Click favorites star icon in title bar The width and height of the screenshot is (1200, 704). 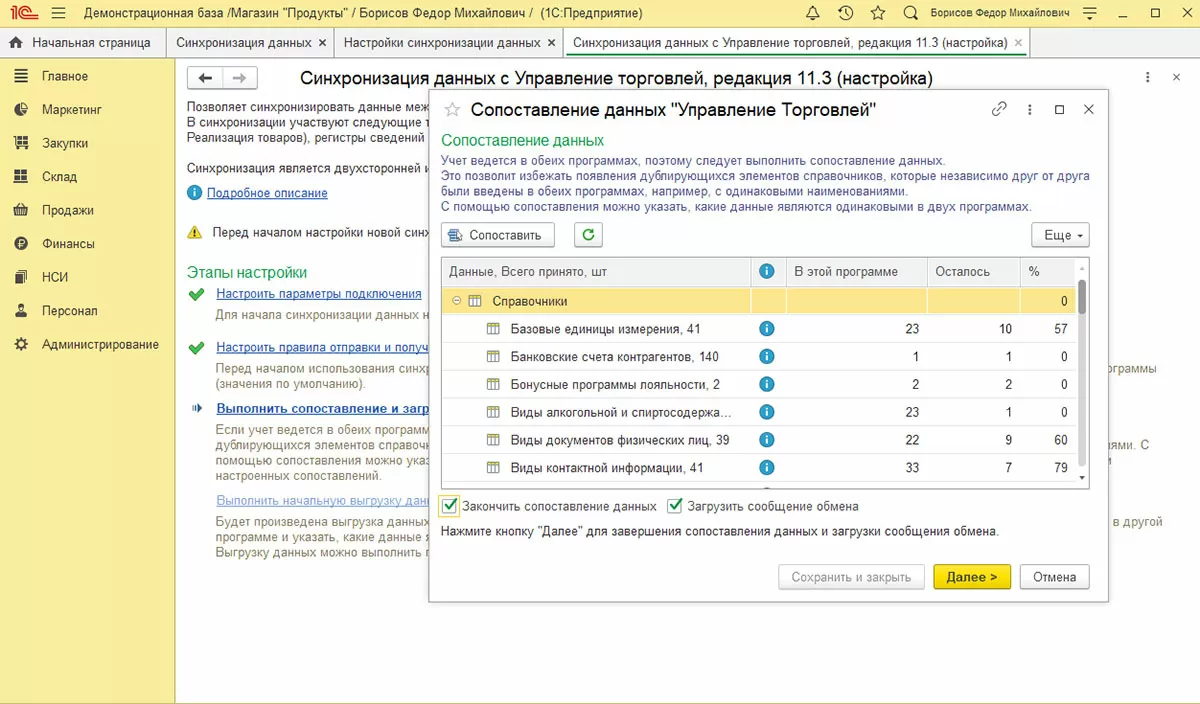tap(877, 13)
